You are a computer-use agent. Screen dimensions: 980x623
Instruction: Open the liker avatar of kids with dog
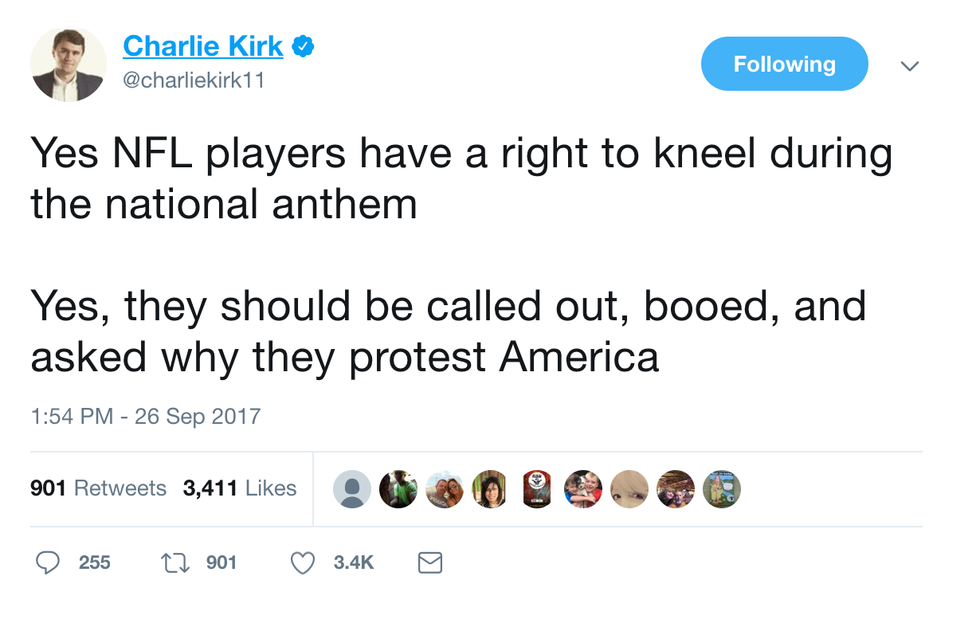click(x=583, y=489)
